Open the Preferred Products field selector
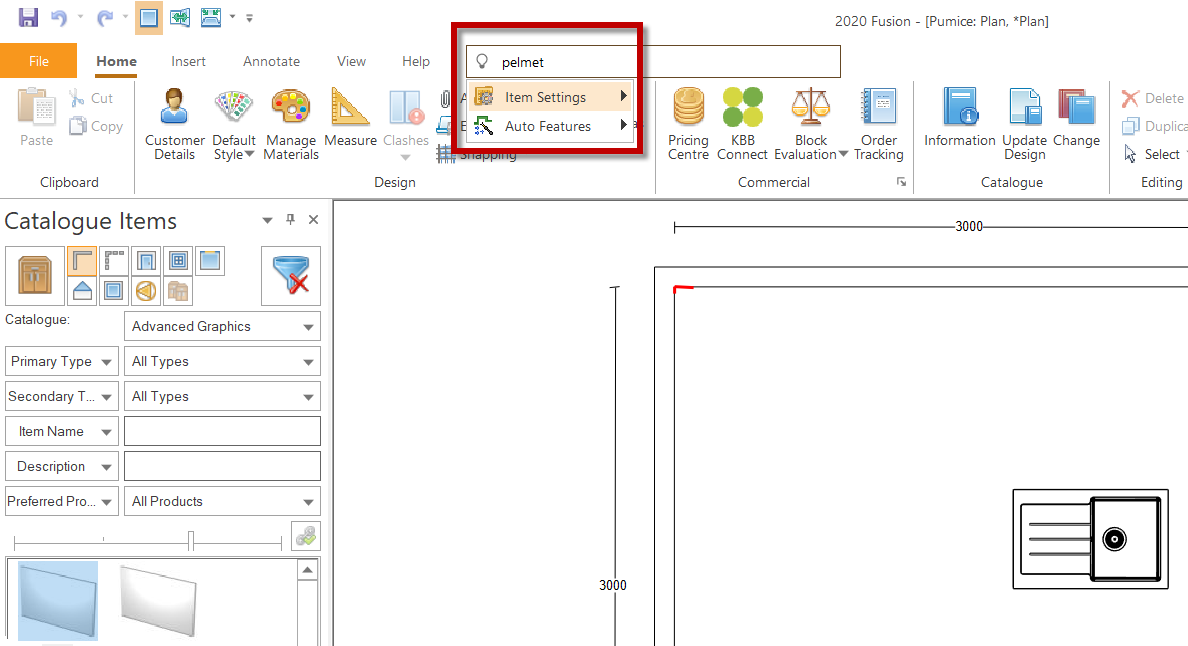Viewport: 1188px width, 646px height. coord(62,501)
